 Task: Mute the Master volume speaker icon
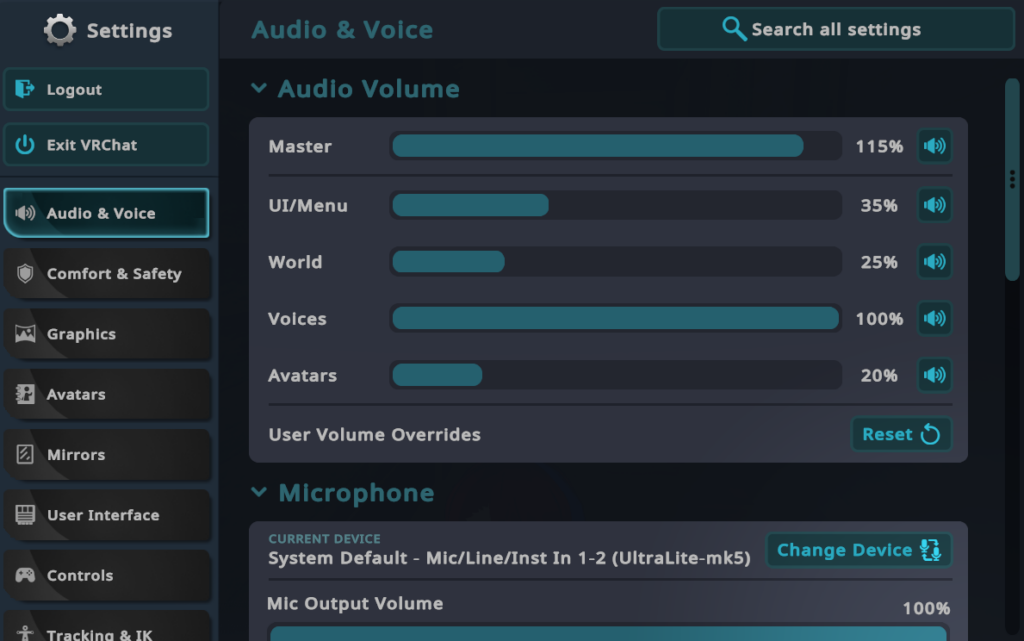(935, 146)
